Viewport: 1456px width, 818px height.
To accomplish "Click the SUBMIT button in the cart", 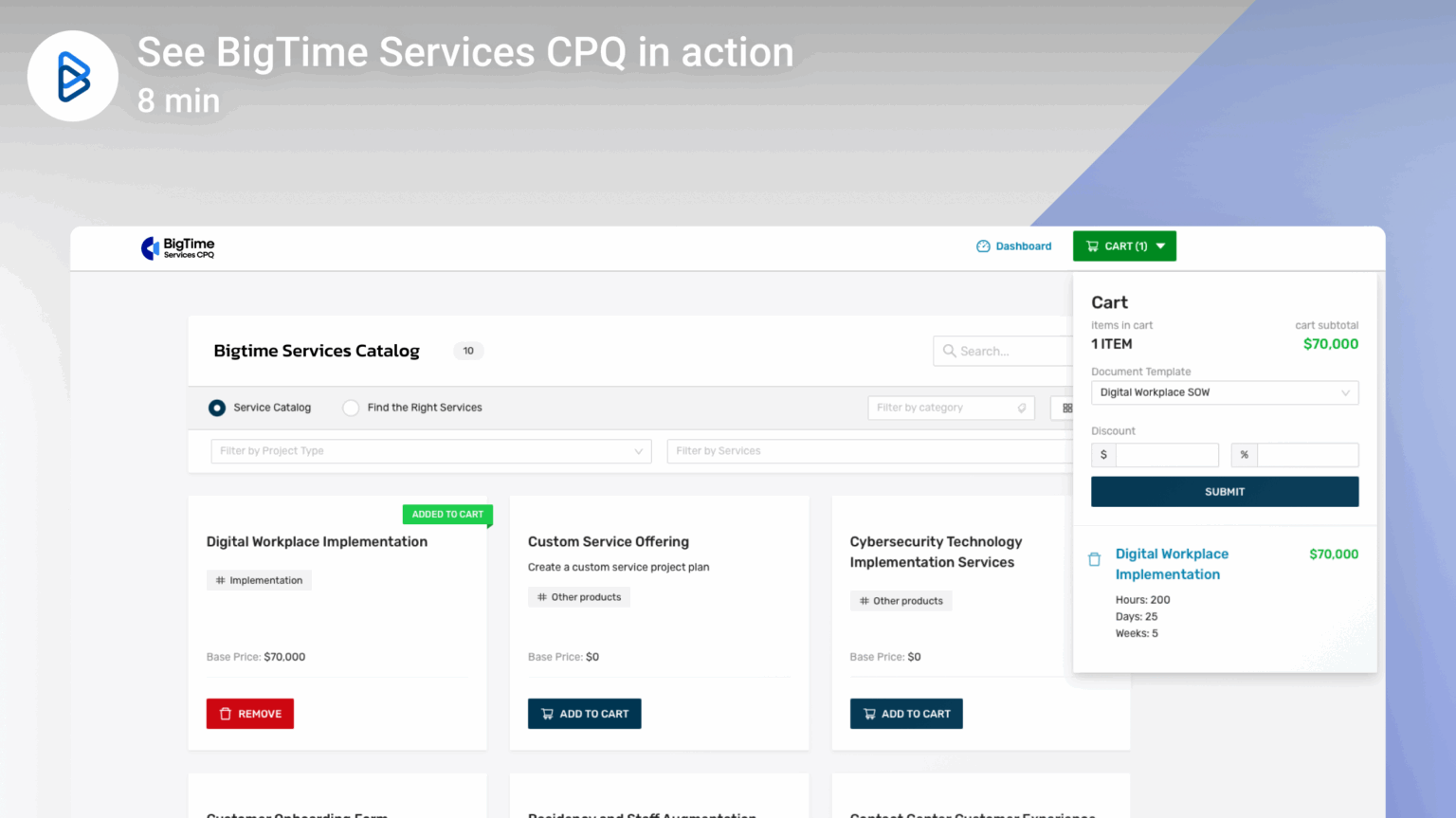I will pyautogui.click(x=1224, y=491).
